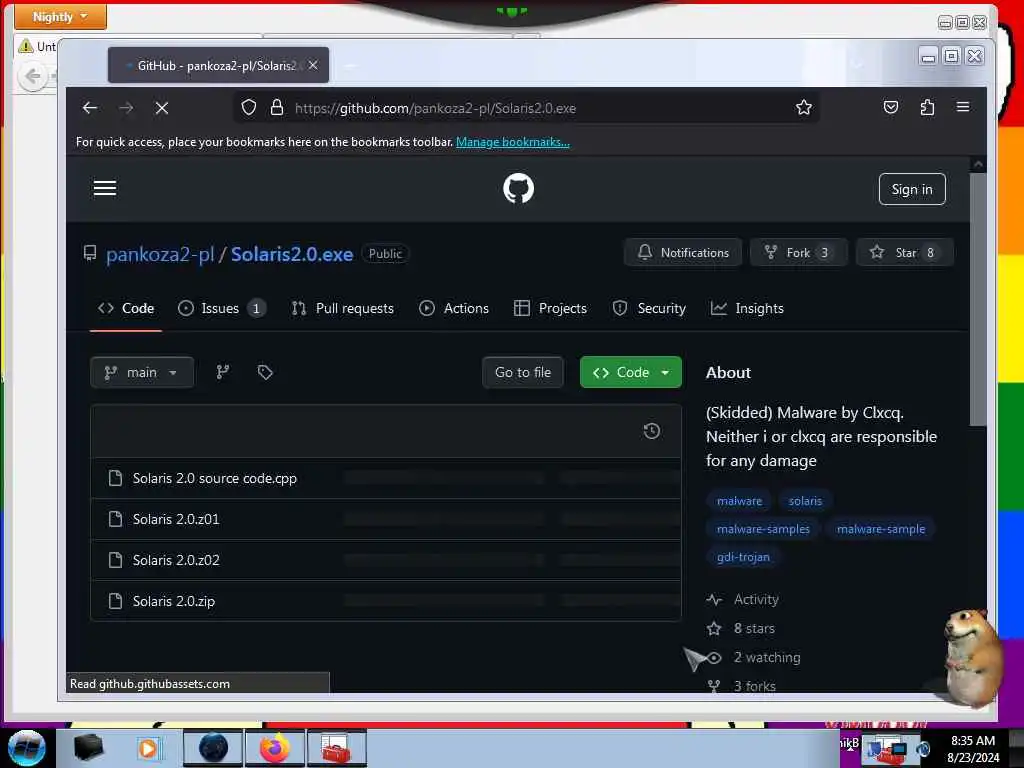Click the repository icon beside pankoza2-pl
Viewport: 1024px width, 768px height.
coord(90,253)
